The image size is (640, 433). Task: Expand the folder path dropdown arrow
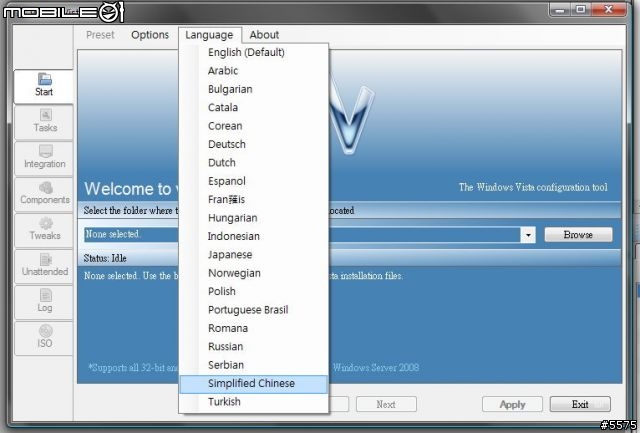tap(528, 235)
